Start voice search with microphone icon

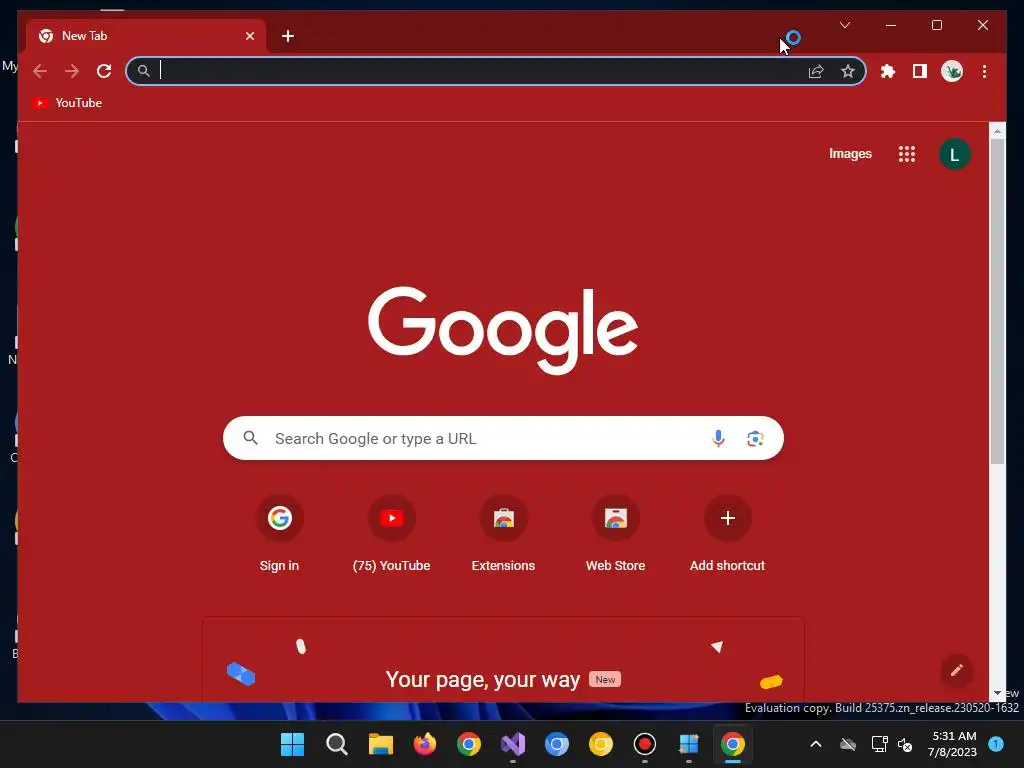(x=718, y=438)
